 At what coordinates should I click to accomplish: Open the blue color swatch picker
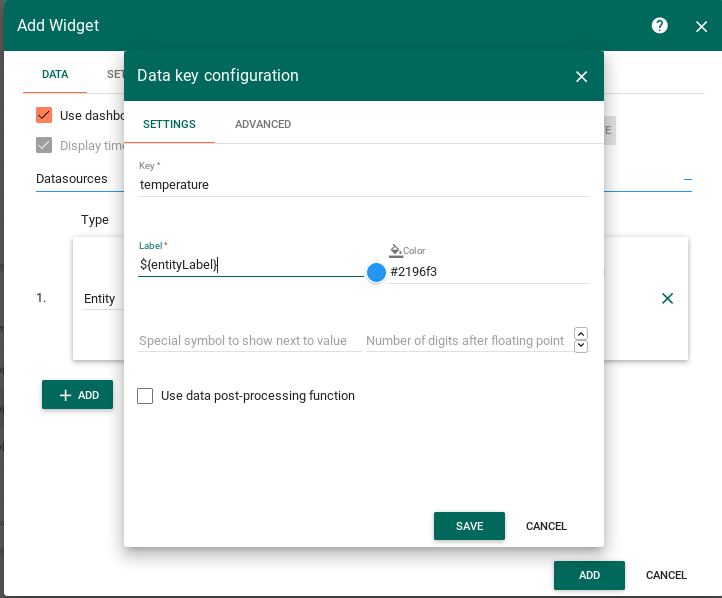pyautogui.click(x=376, y=273)
